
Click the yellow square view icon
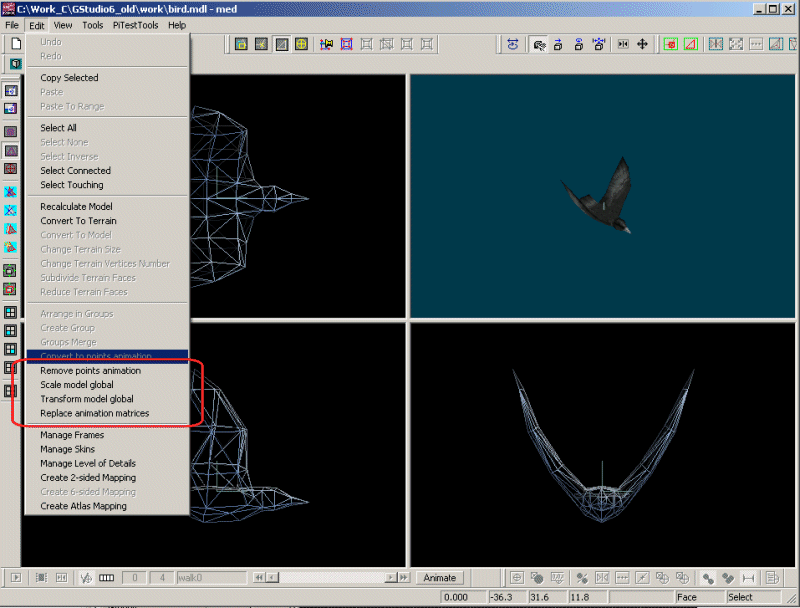(241, 44)
